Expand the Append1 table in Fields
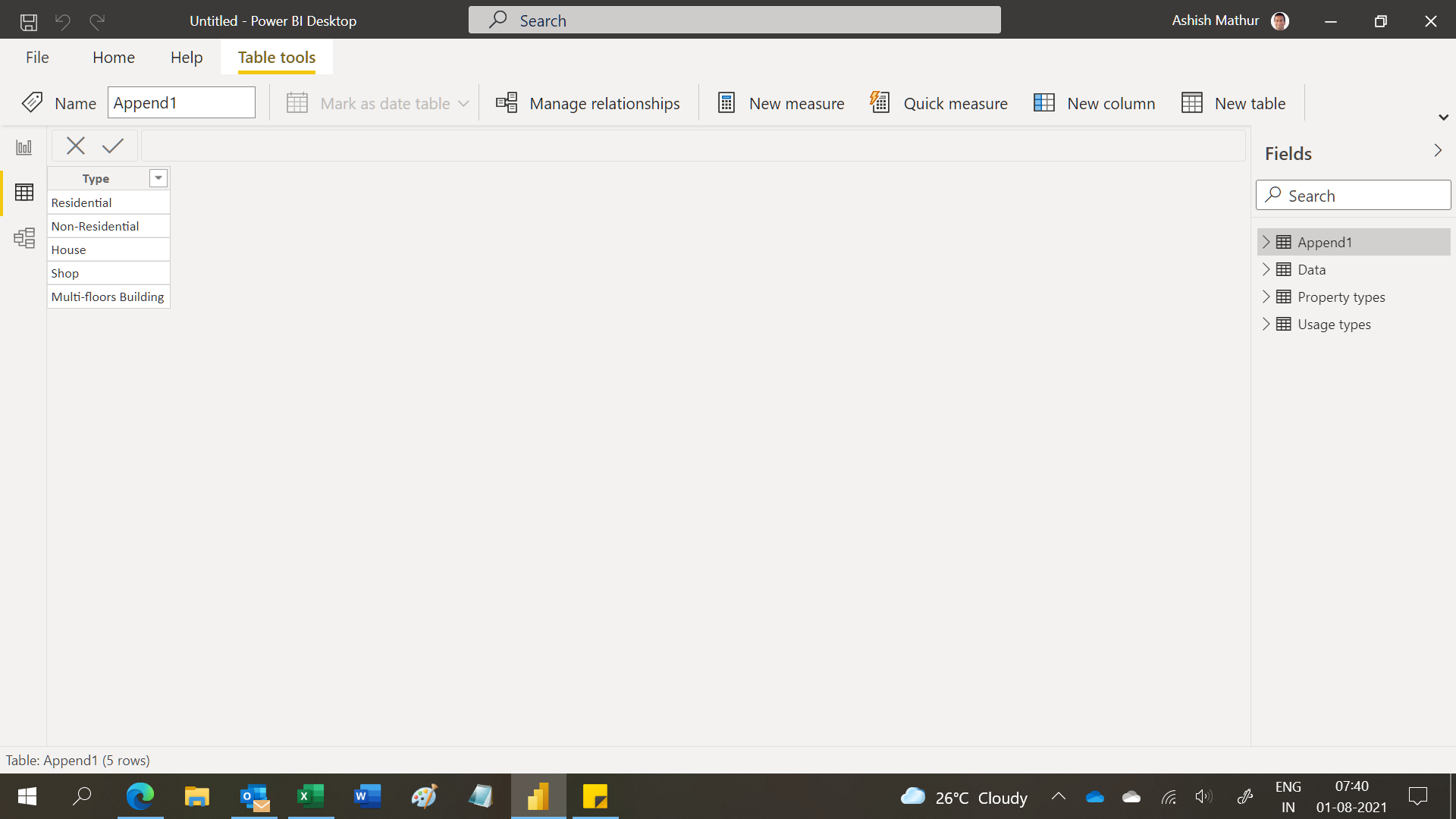The width and height of the screenshot is (1456, 819). [x=1266, y=243]
